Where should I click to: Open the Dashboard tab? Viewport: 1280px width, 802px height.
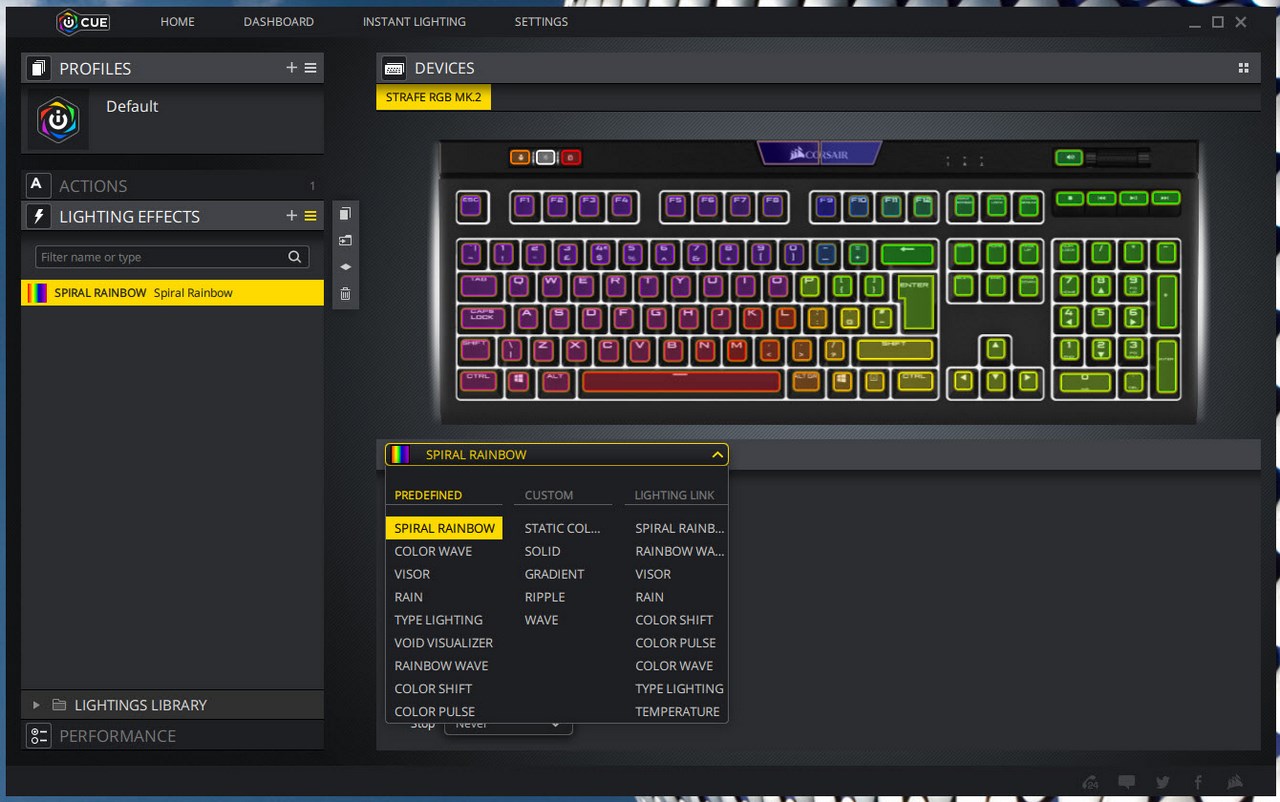coord(279,21)
